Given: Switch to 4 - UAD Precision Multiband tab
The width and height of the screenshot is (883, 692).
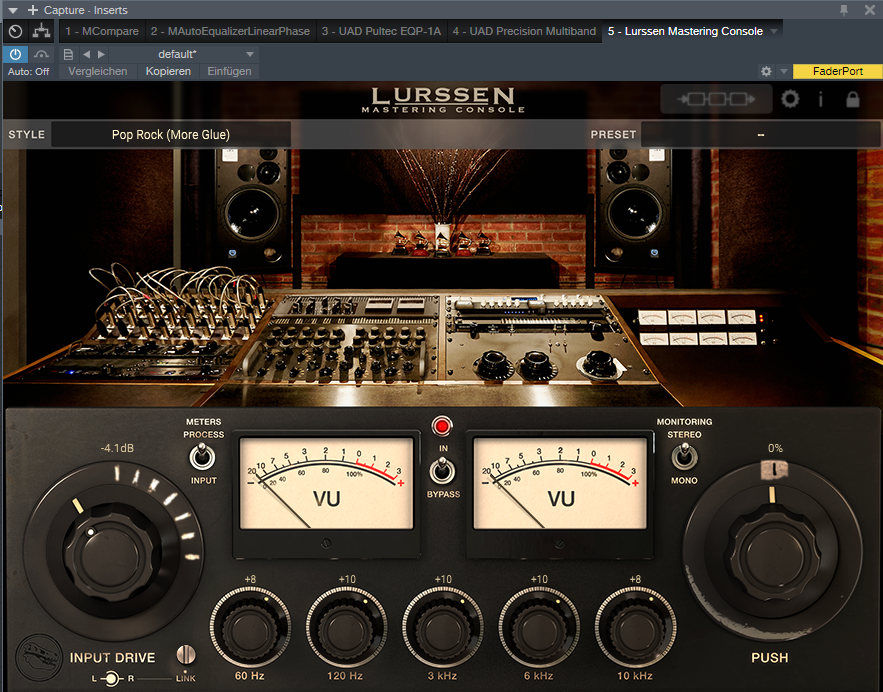Looking at the screenshot, I should tap(524, 31).
